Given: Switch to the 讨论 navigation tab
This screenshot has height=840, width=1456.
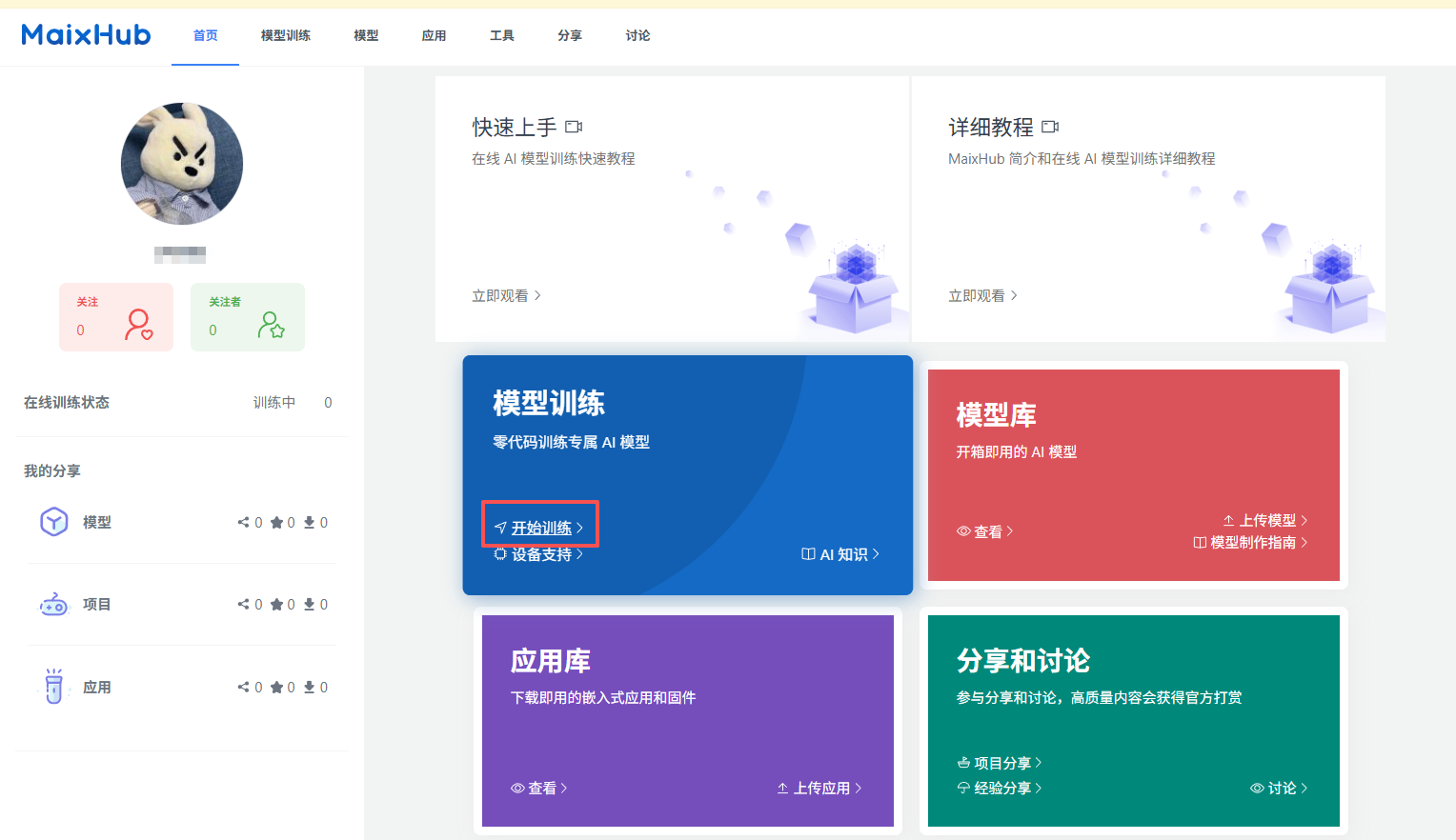Looking at the screenshot, I should coord(637,35).
